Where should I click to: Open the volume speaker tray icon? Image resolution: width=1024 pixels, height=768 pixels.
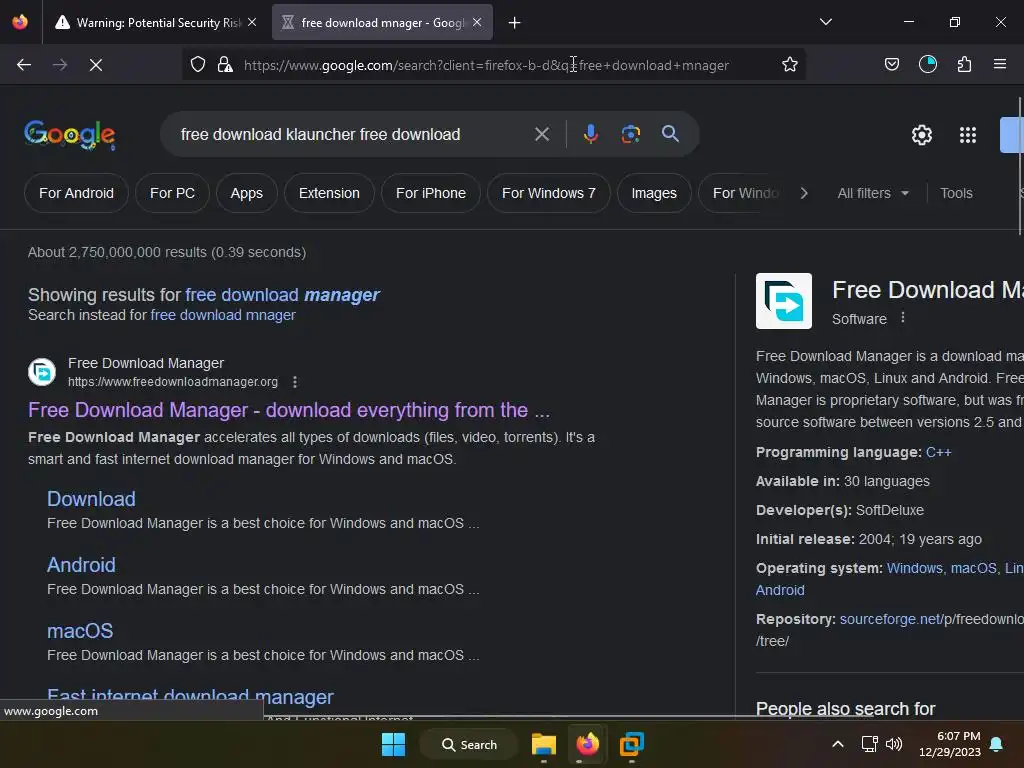tap(893, 744)
